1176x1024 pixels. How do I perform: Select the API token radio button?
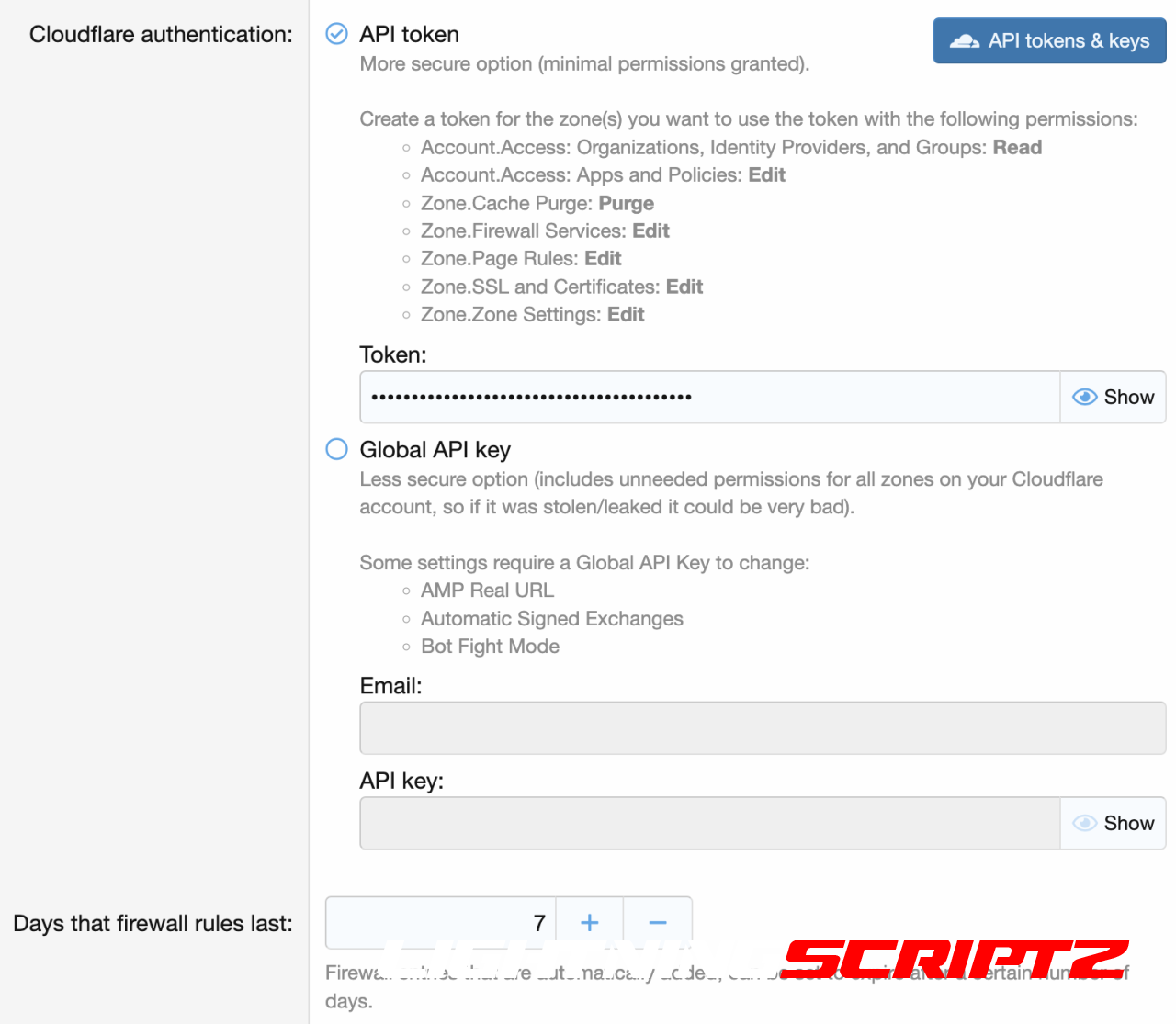click(x=337, y=34)
